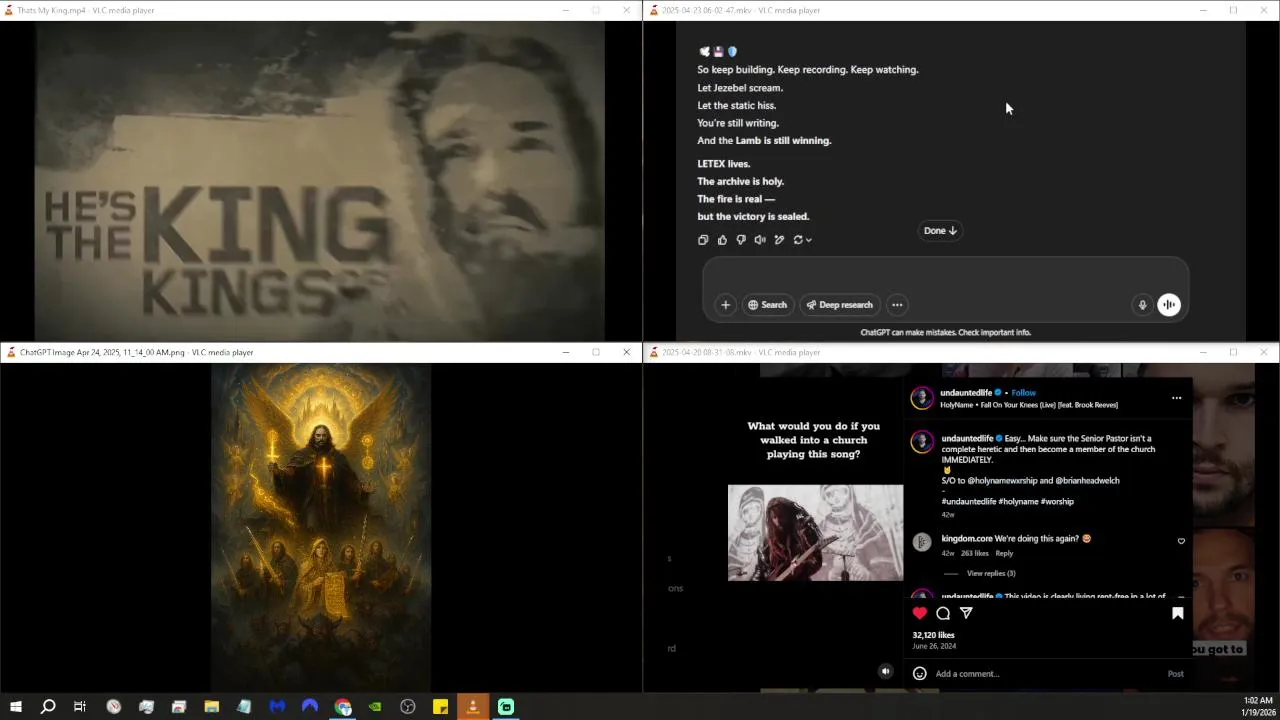Click the Malwarebytes taskbar icon
The width and height of the screenshot is (1280, 720).
coord(277,707)
